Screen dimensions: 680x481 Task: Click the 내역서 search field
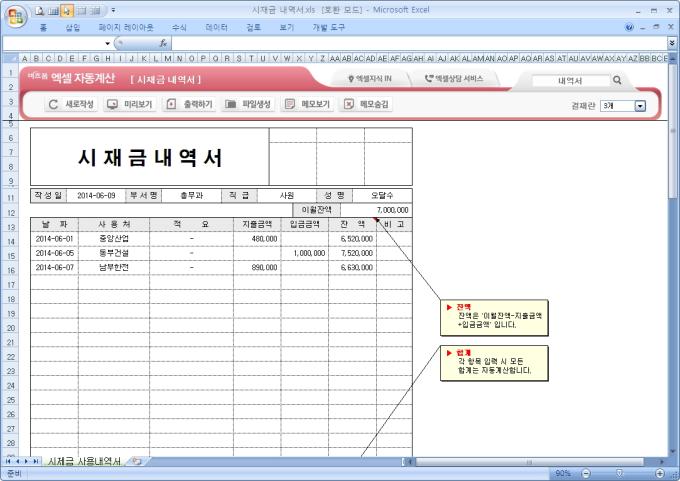coord(570,81)
